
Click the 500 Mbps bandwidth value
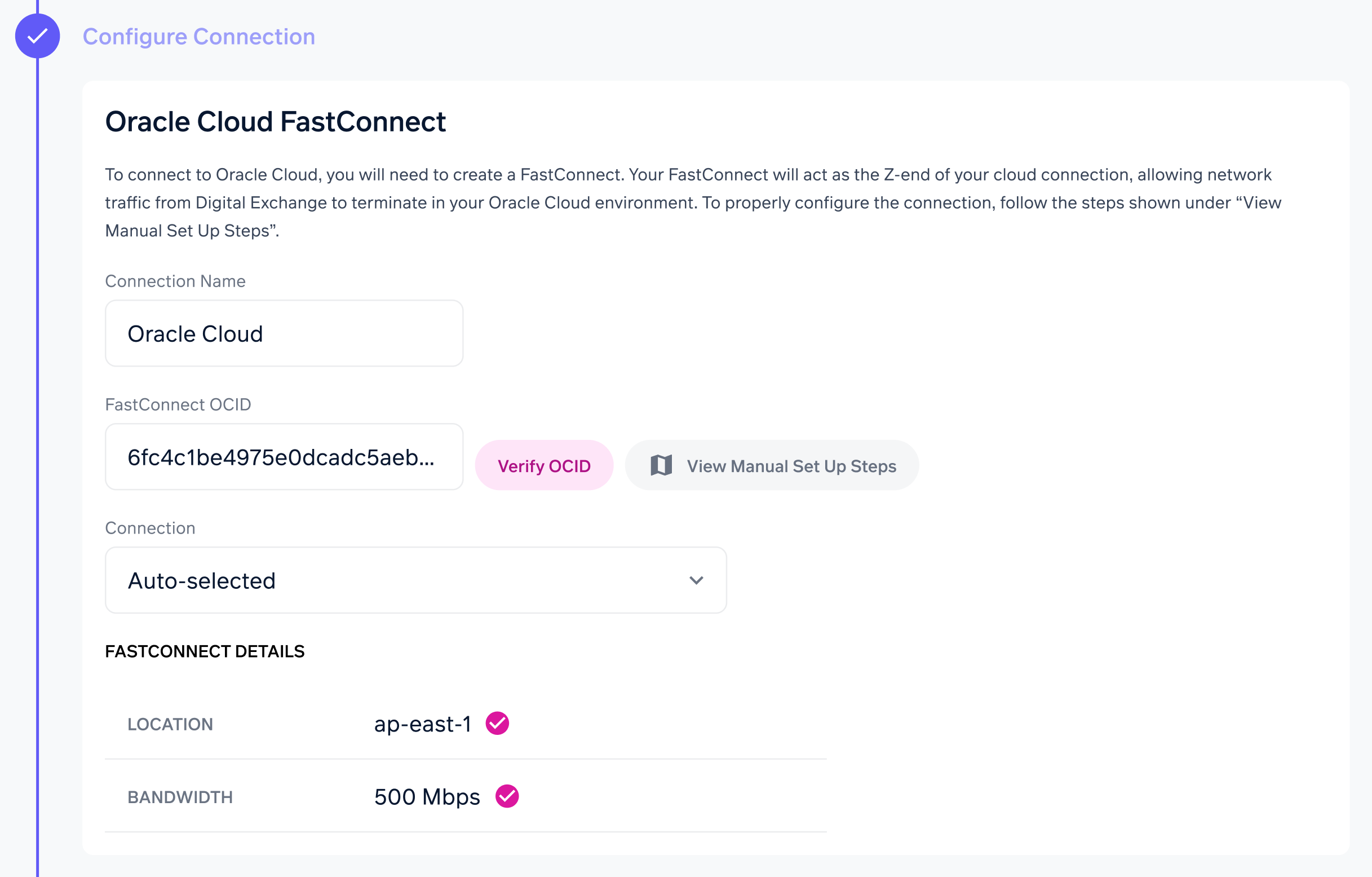pyautogui.click(x=427, y=796)
